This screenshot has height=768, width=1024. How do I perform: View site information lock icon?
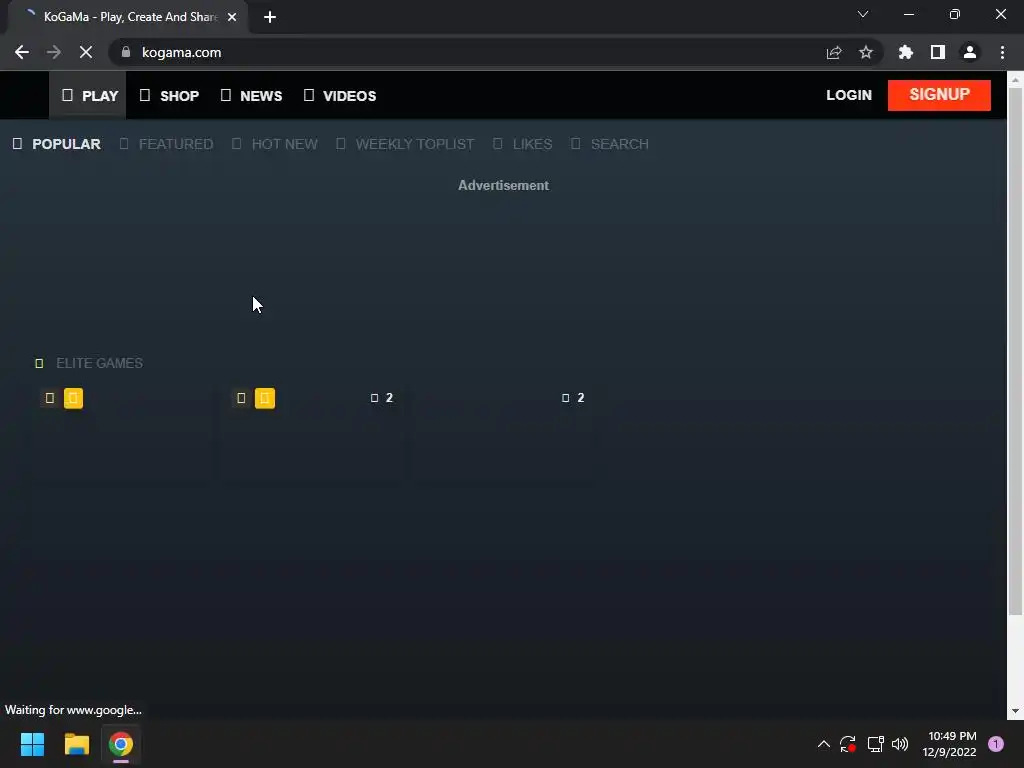(x=125, y=52)
